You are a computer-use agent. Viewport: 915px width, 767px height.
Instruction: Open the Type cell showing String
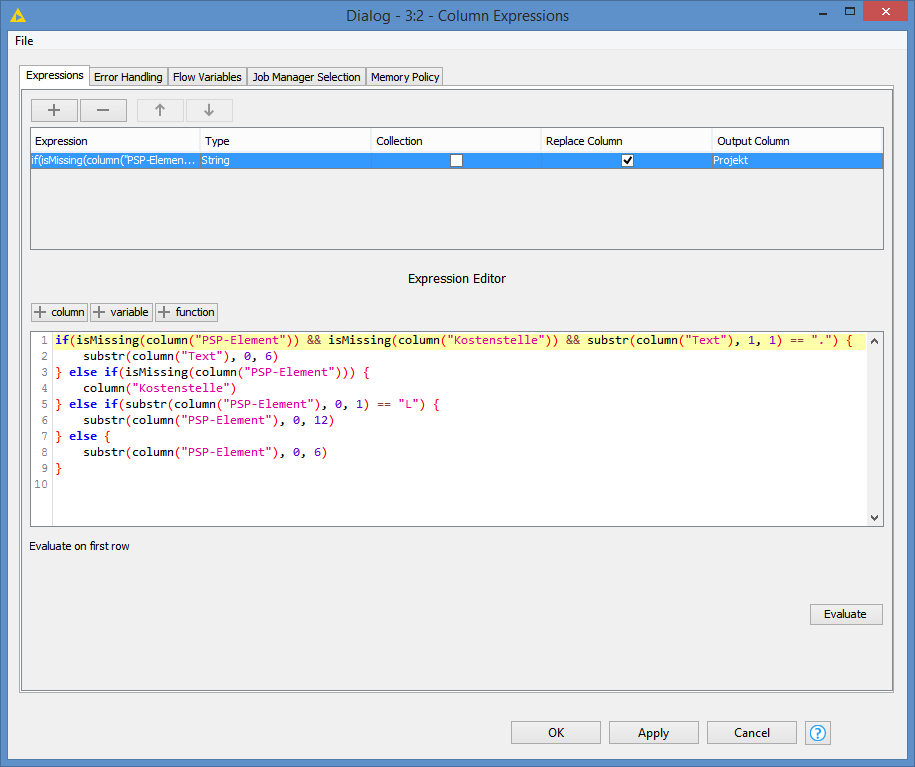[285, 160]
